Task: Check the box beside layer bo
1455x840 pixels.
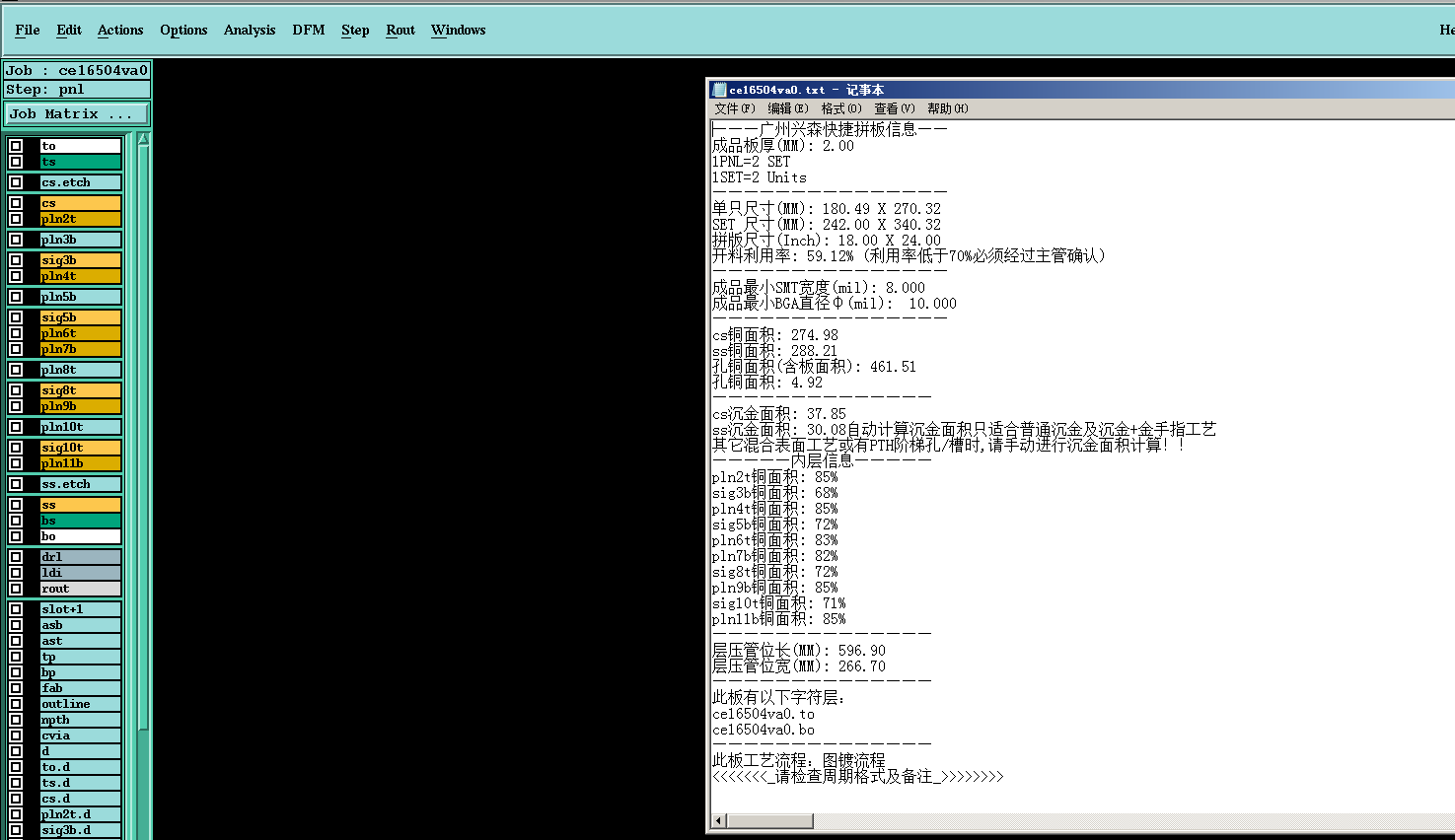Action: (x=16, y=536)
